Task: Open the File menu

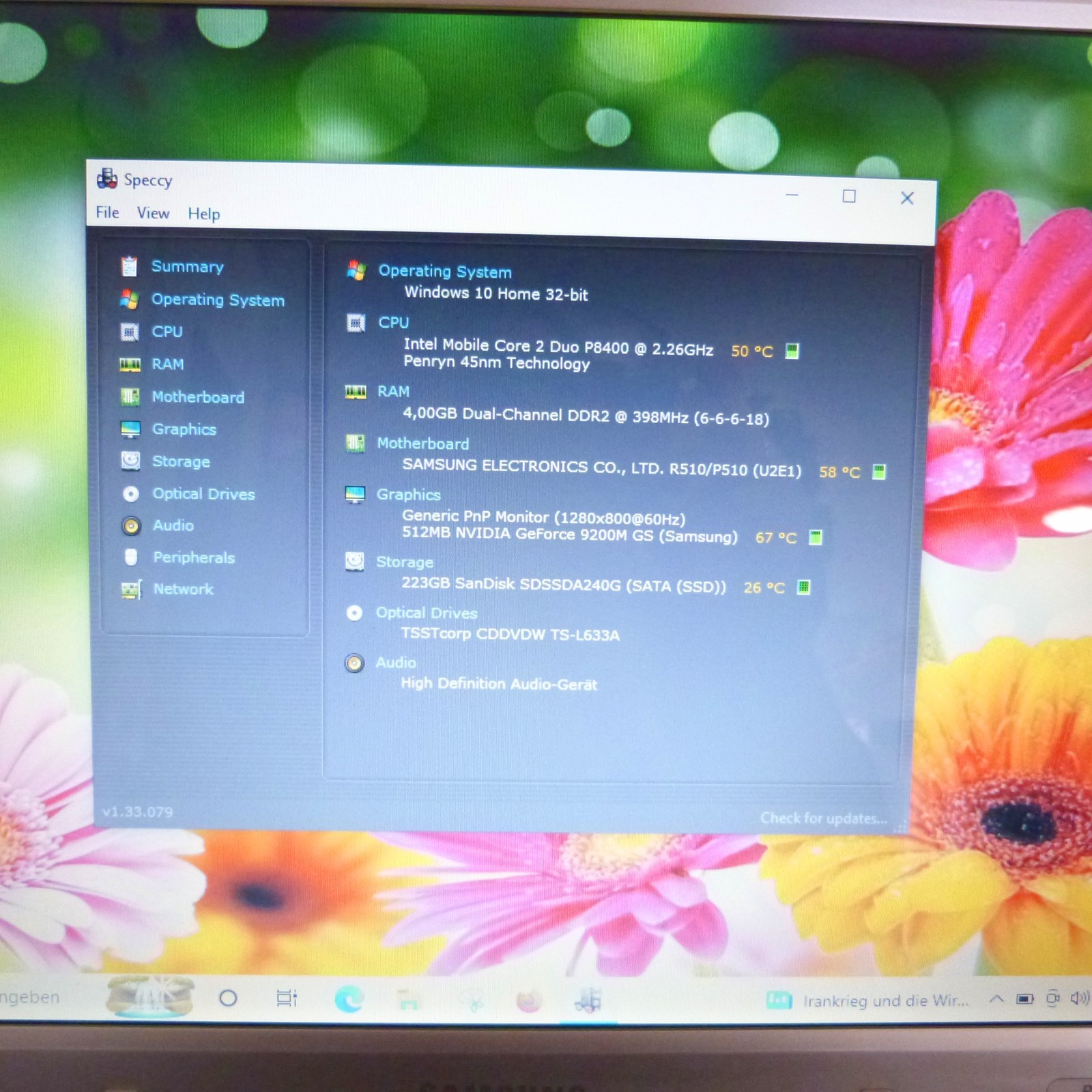Action: [x=108, y=212]
